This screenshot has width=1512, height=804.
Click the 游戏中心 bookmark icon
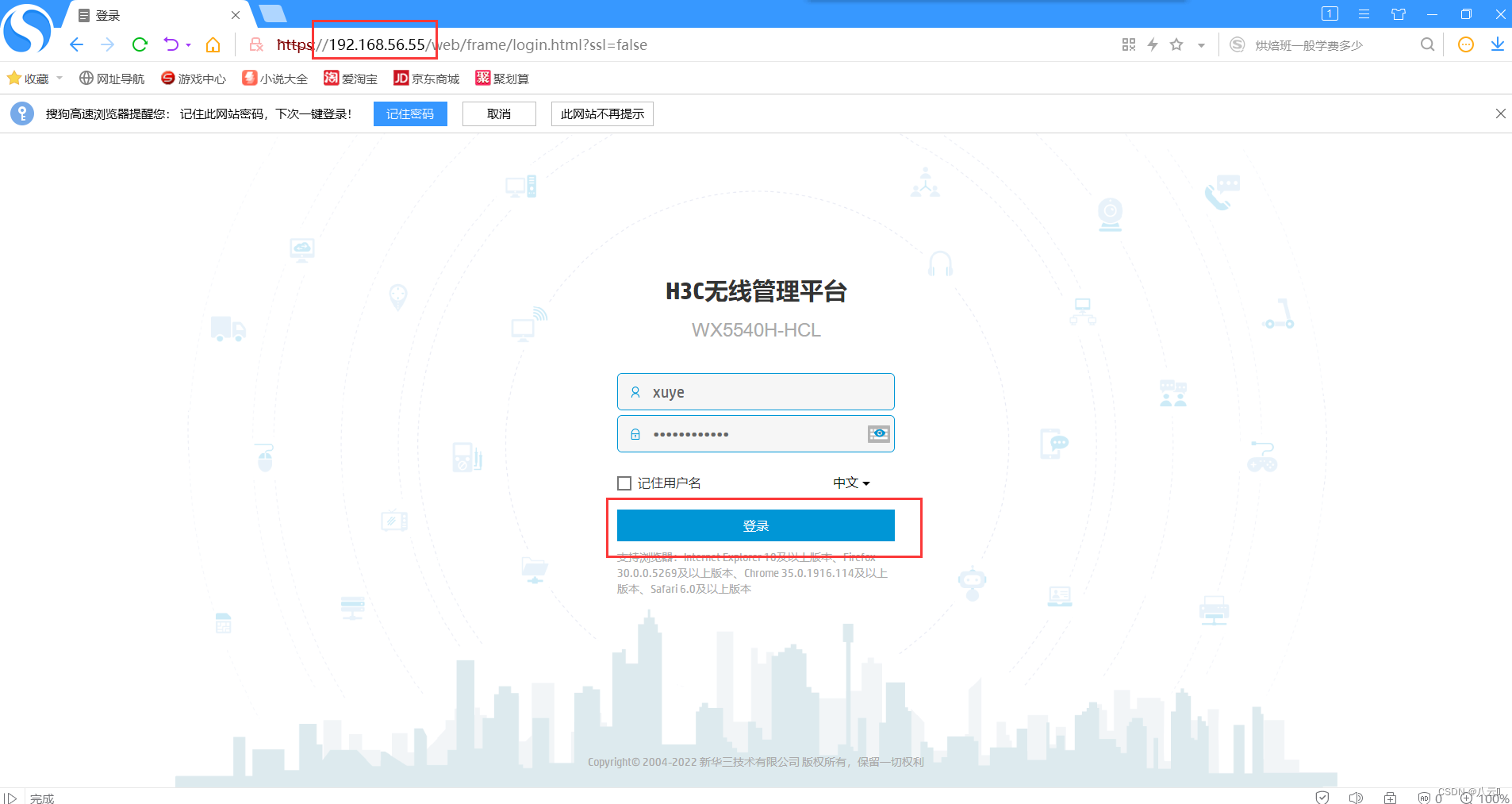167,78
